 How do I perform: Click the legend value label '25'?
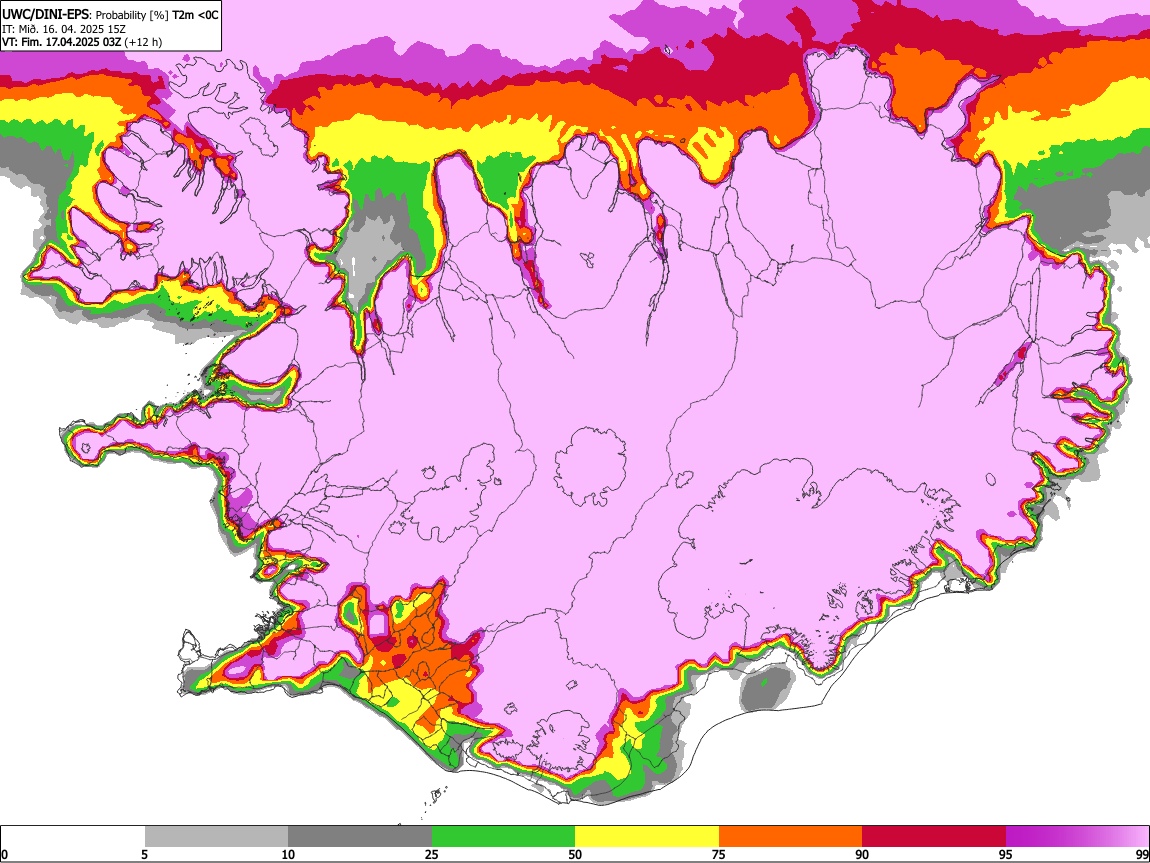[x=432, y=854]
